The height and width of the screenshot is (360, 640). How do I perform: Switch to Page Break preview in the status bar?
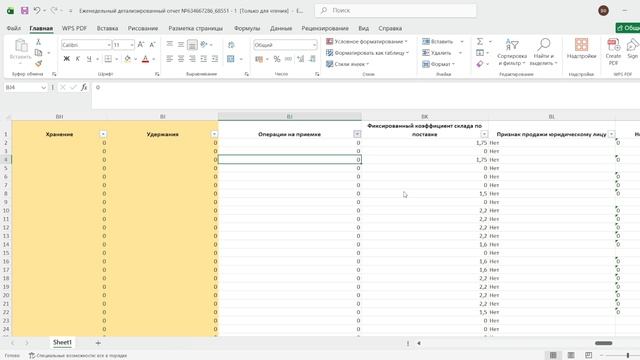point(588,356)
